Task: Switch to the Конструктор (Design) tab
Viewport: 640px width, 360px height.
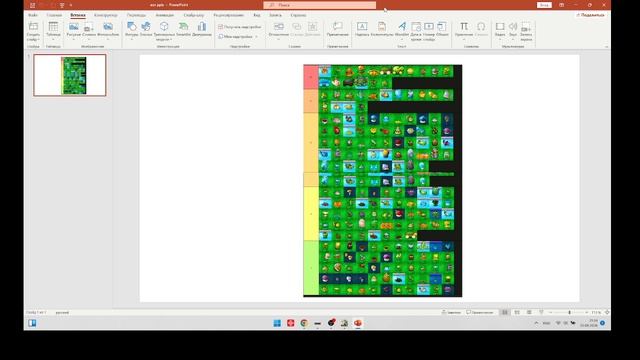Action: pos(106,15)
